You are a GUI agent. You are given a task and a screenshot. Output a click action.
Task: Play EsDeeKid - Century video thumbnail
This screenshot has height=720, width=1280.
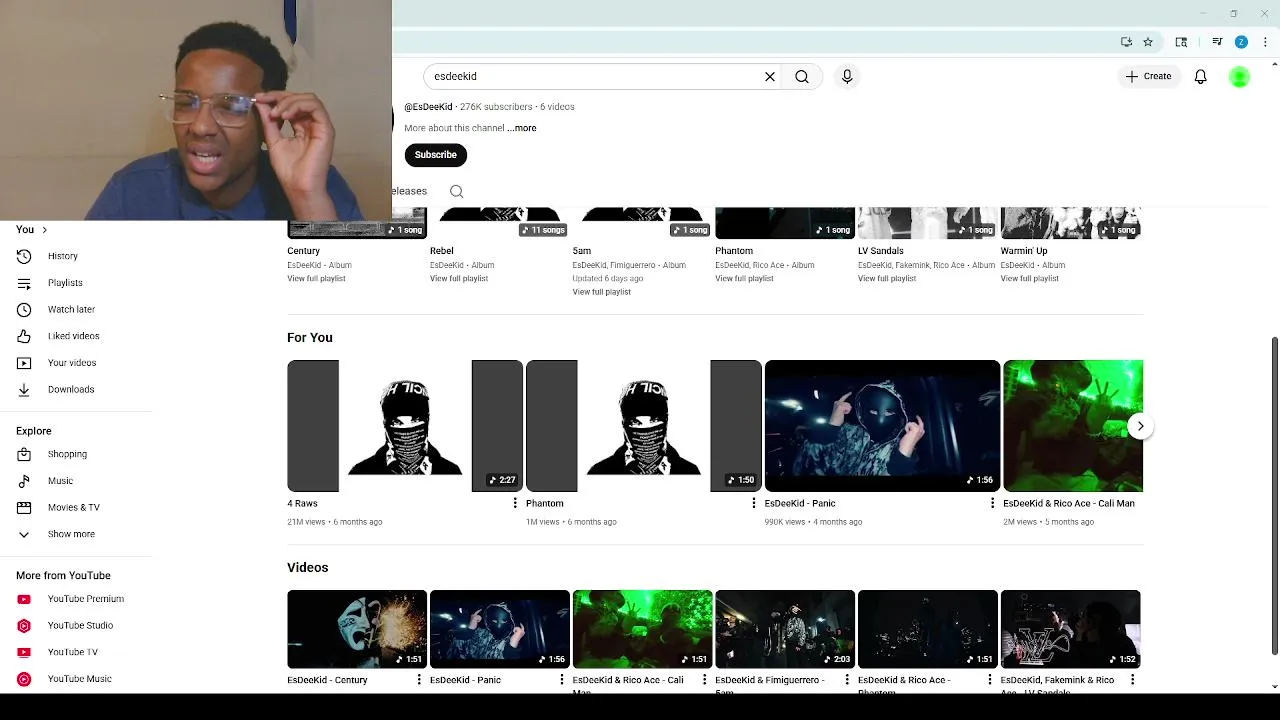click(357, 629)
